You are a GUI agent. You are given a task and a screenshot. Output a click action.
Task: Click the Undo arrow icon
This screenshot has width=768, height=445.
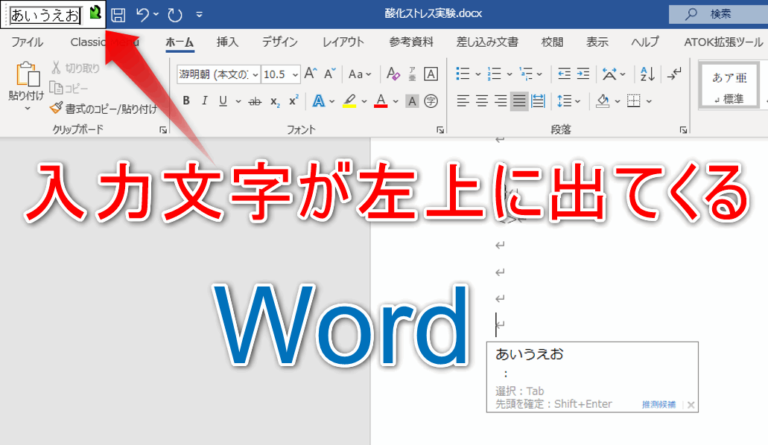143,14
